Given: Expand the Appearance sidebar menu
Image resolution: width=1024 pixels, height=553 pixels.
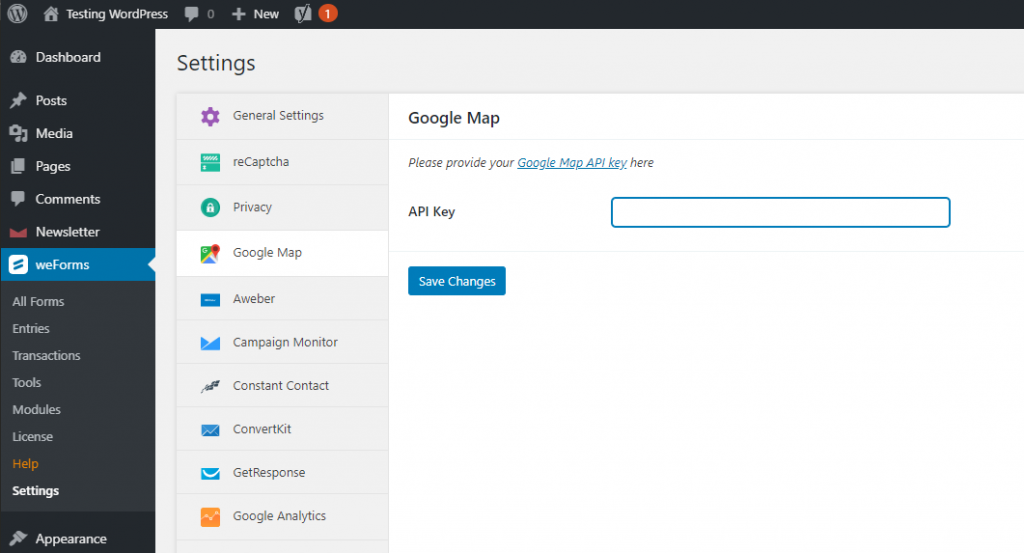Looking at the screenshot, I should pyautogui.click(x=70, y=539).
